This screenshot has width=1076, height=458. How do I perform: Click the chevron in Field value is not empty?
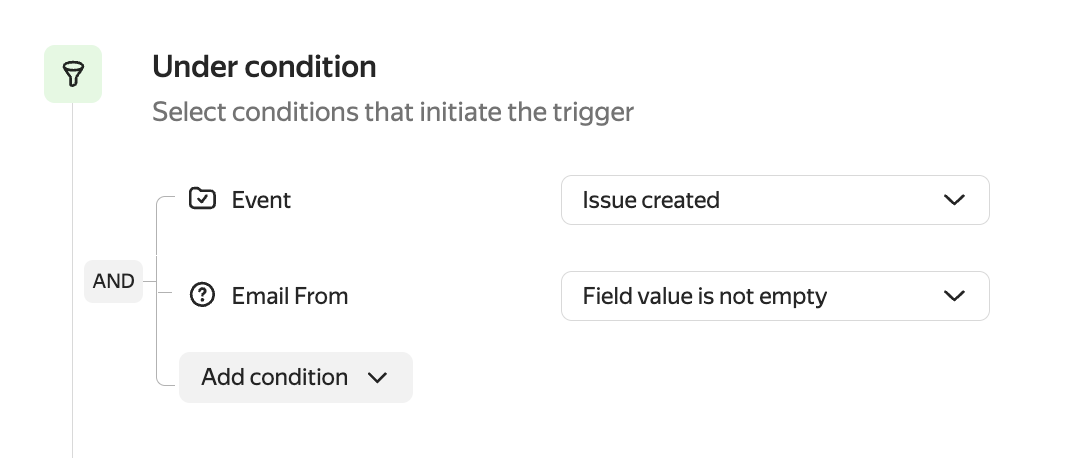[954, 296]
